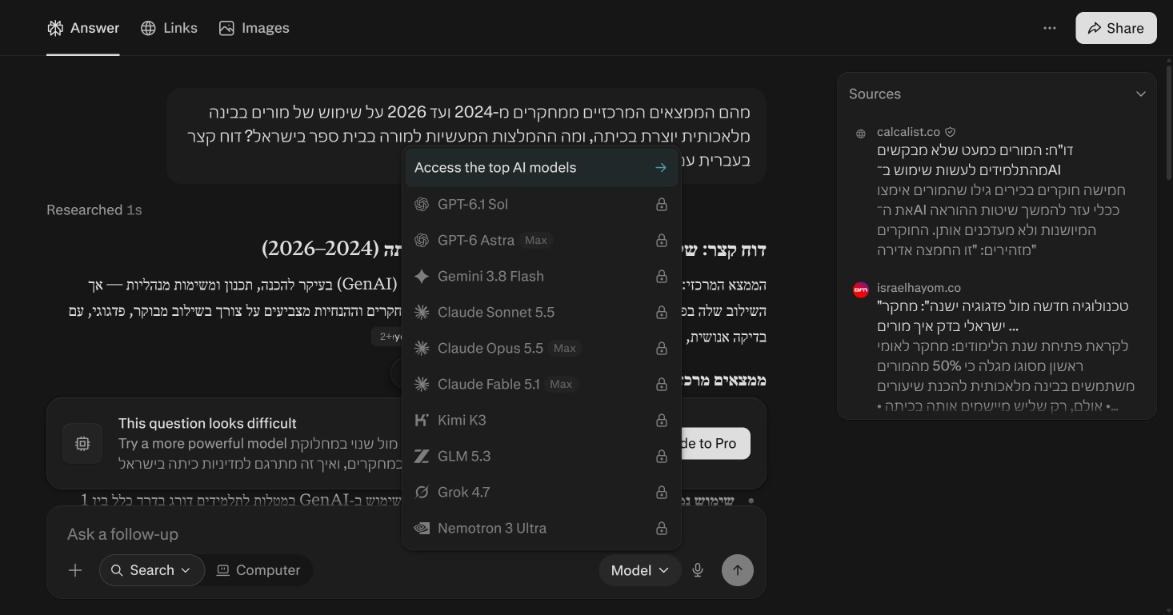Click the microphone voice input icon
1173x615 pixels.
(697, 570)
